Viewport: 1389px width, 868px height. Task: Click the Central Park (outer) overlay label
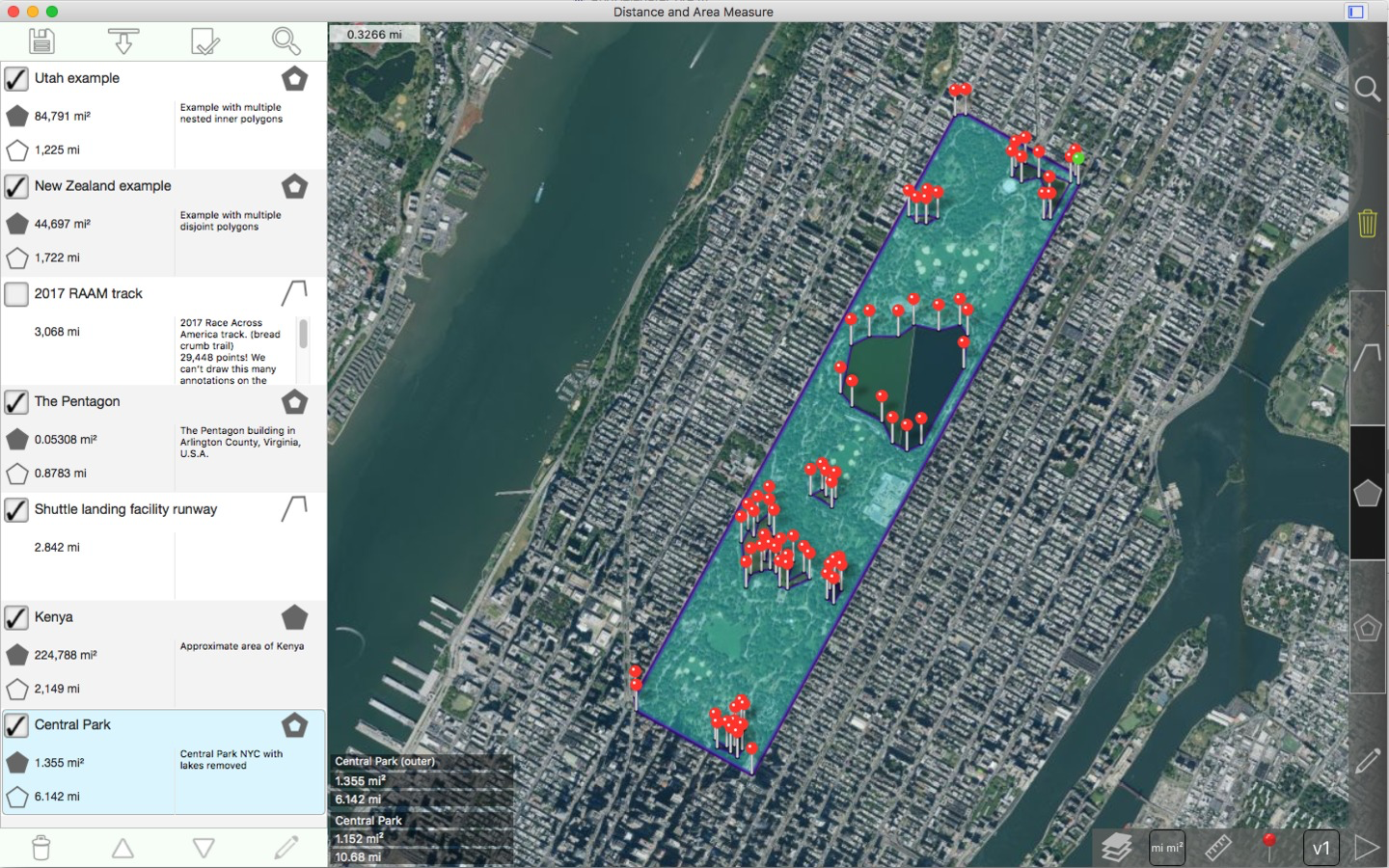385,761
